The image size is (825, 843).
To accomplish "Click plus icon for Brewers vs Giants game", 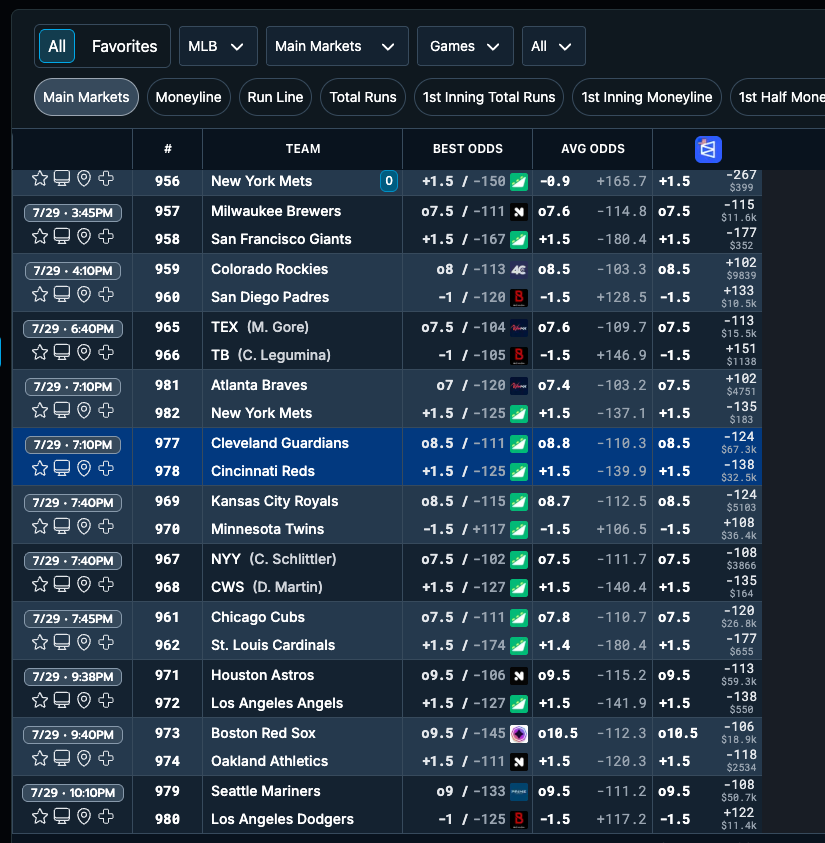I will [106, 237].
